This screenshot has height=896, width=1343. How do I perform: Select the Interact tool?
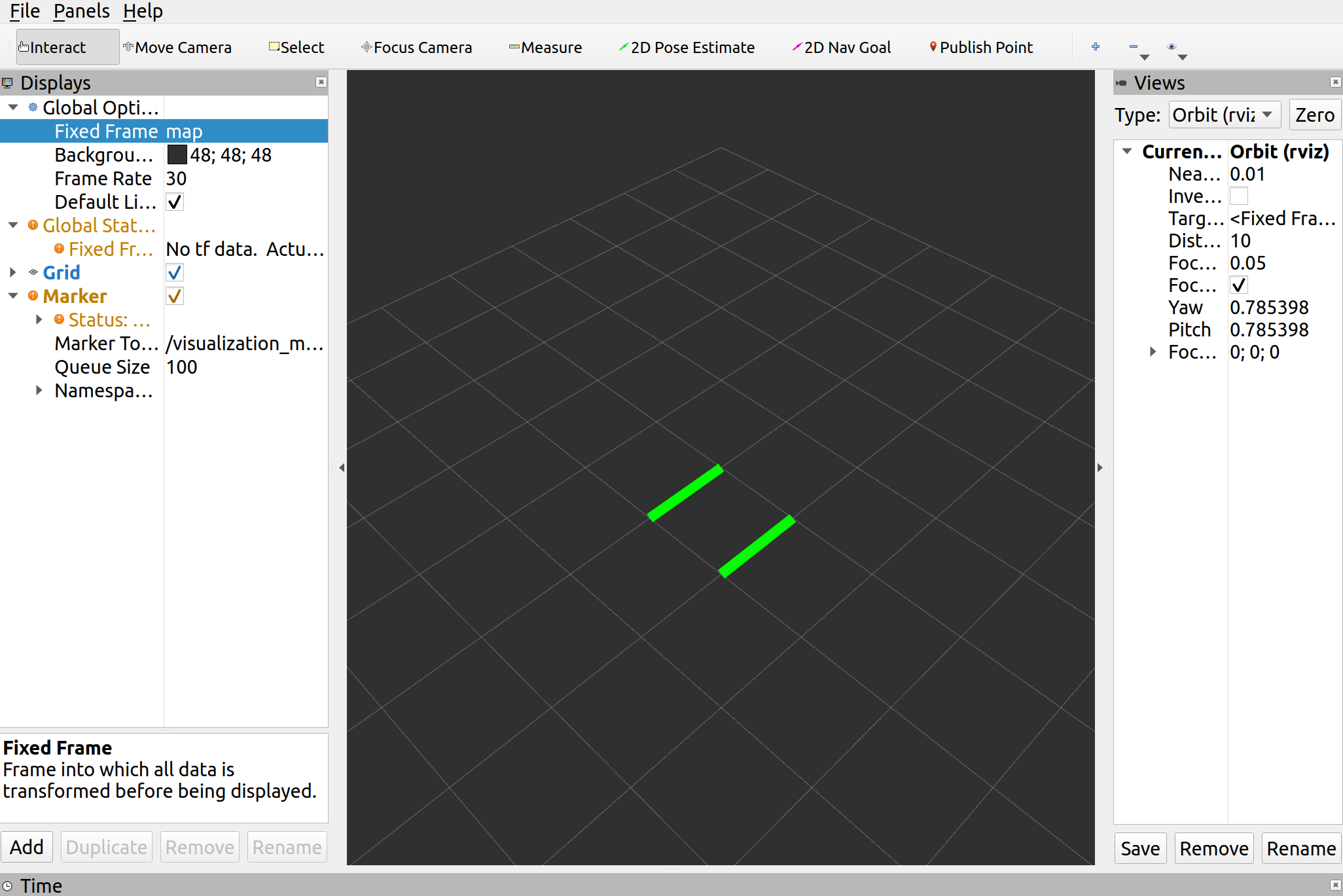67,47
